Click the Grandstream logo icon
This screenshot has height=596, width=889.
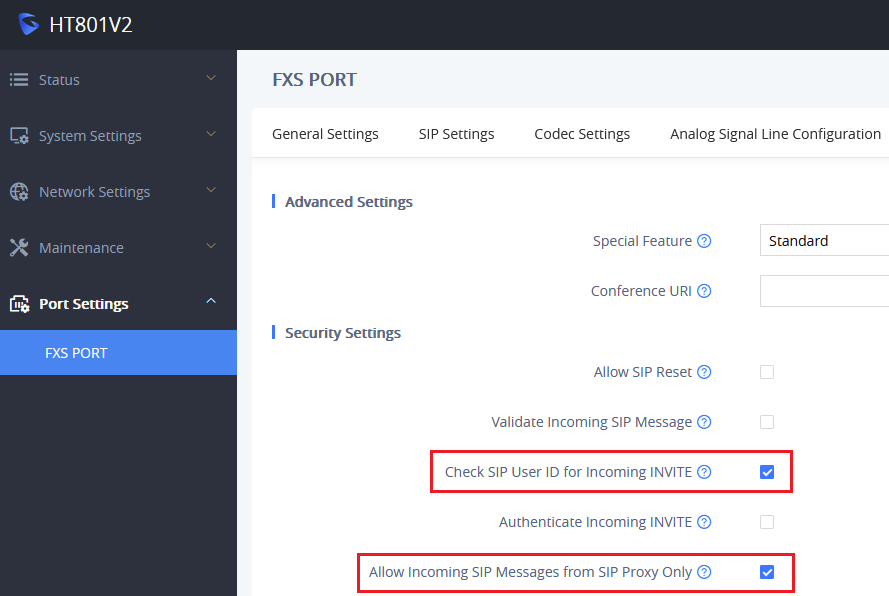pyautogui.click(x=28, y=24)
